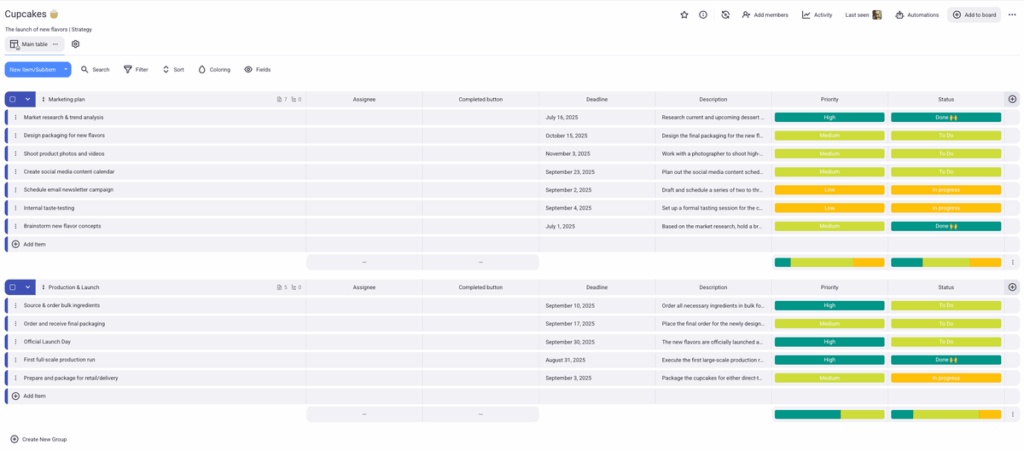Screen dimensions: 1024x451
Task: Collapse the Marketing plan group
Action: (28, 99)
